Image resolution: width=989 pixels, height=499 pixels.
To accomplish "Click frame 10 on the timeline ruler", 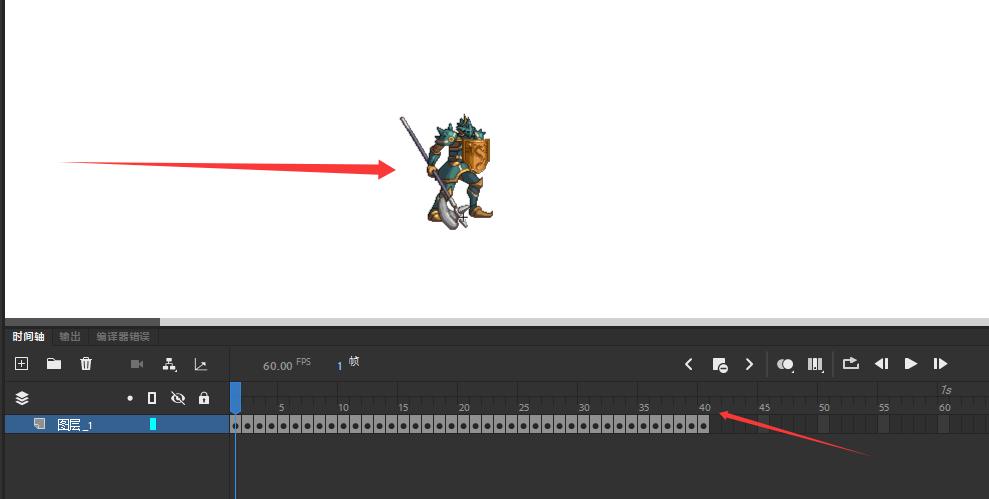I will tap(343, 408).
